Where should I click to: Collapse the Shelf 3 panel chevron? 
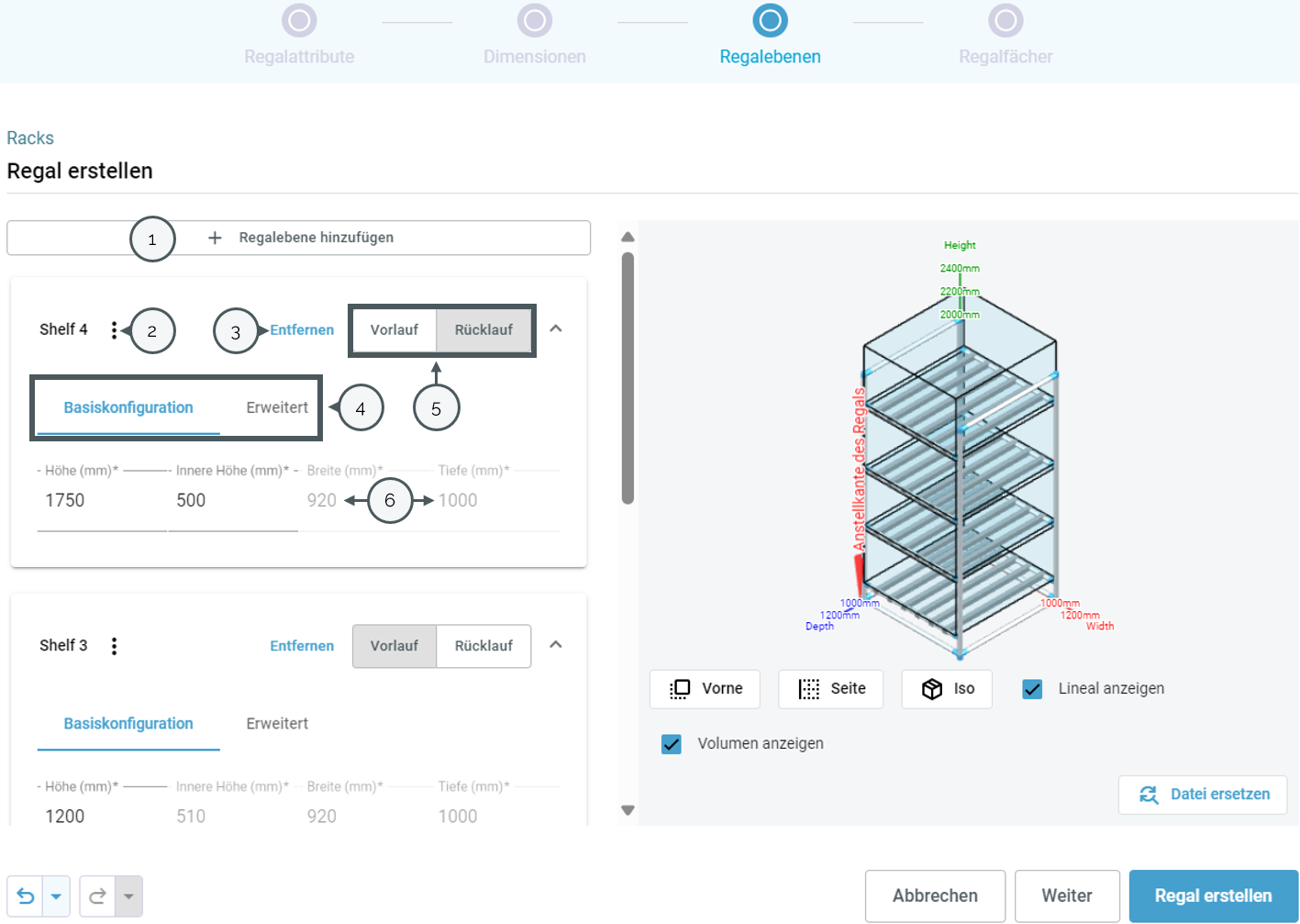(556, 644)
